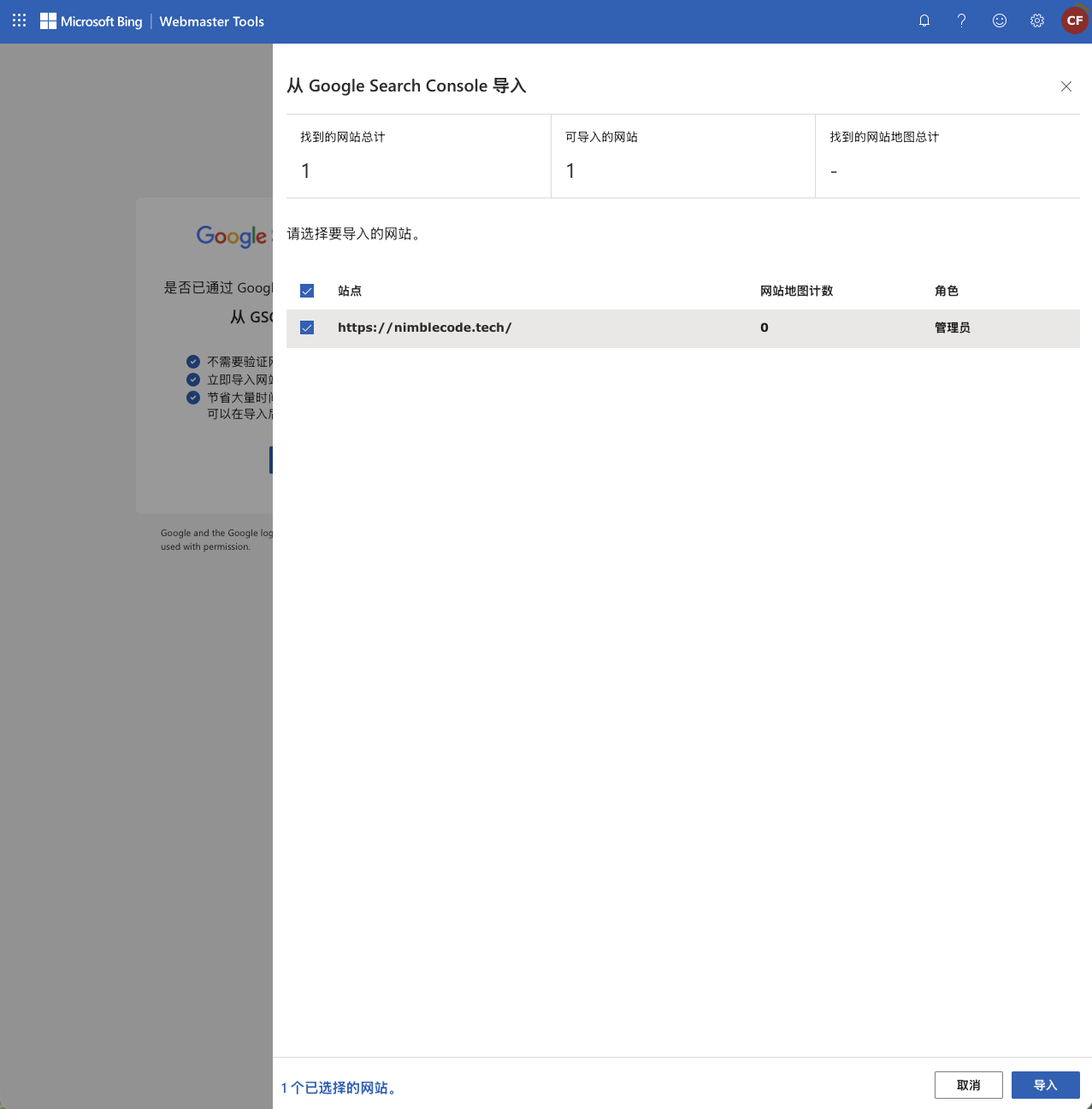Click the 网站地图计数 column header
Viewport: 1092px width, 1109px height.
[x=796, y=291]
